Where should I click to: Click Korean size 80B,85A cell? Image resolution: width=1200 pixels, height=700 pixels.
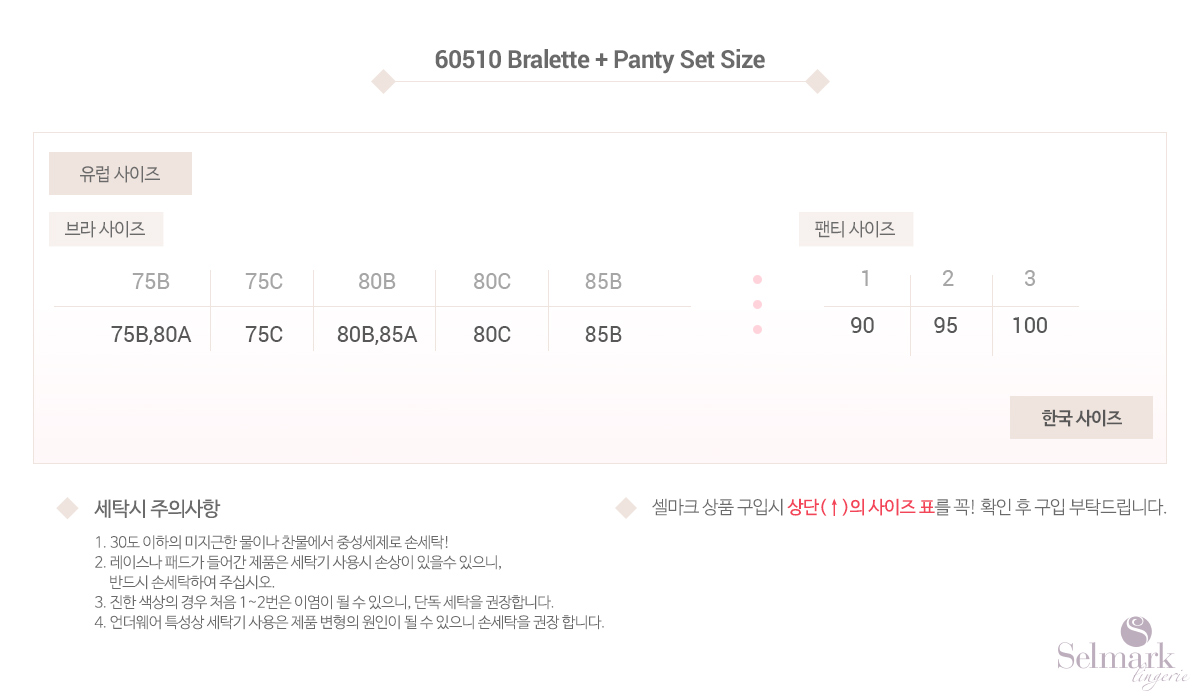coord(377,334)
